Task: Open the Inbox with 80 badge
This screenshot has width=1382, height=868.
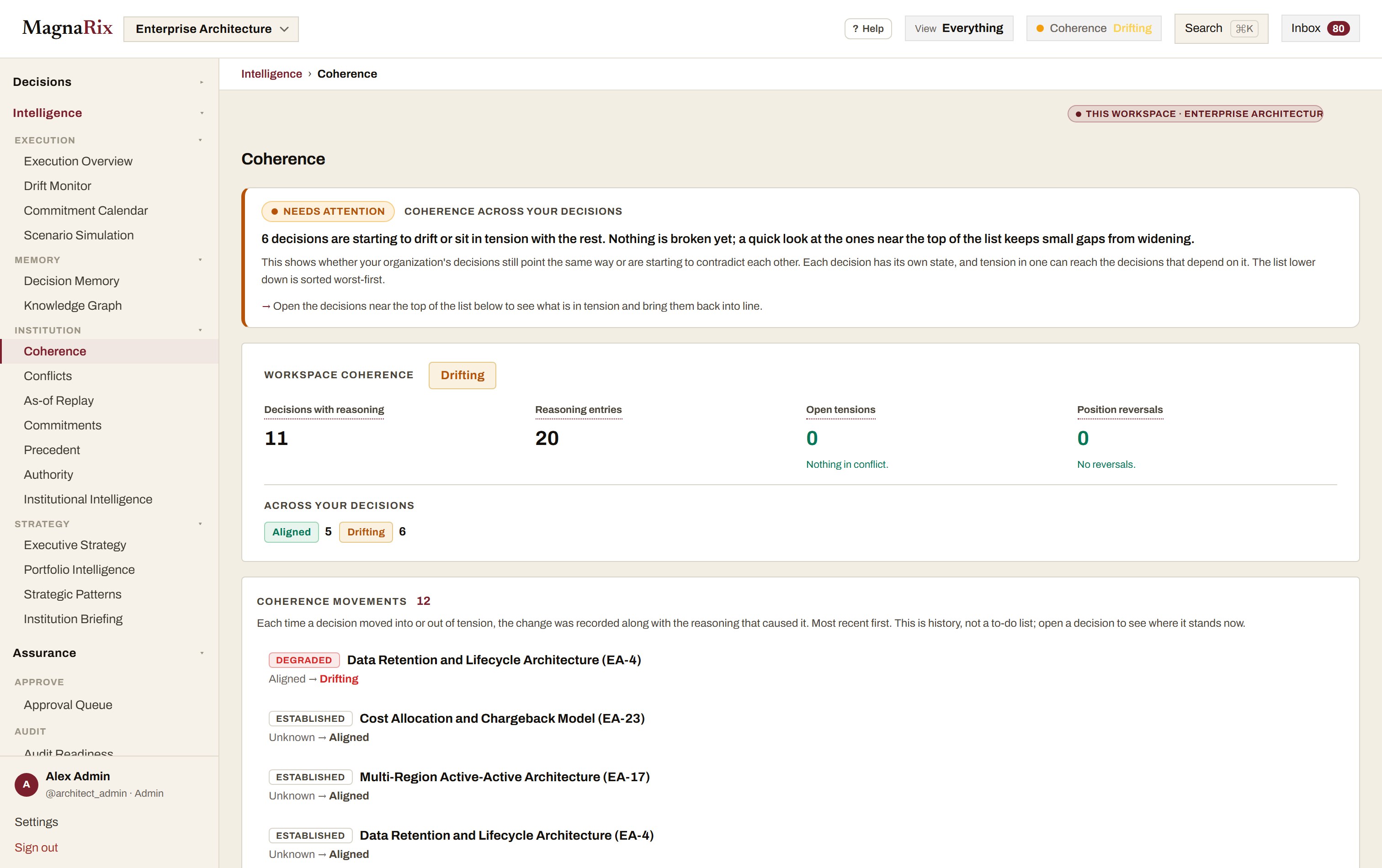Action: pyautogui.click(x=1320, y=28)
